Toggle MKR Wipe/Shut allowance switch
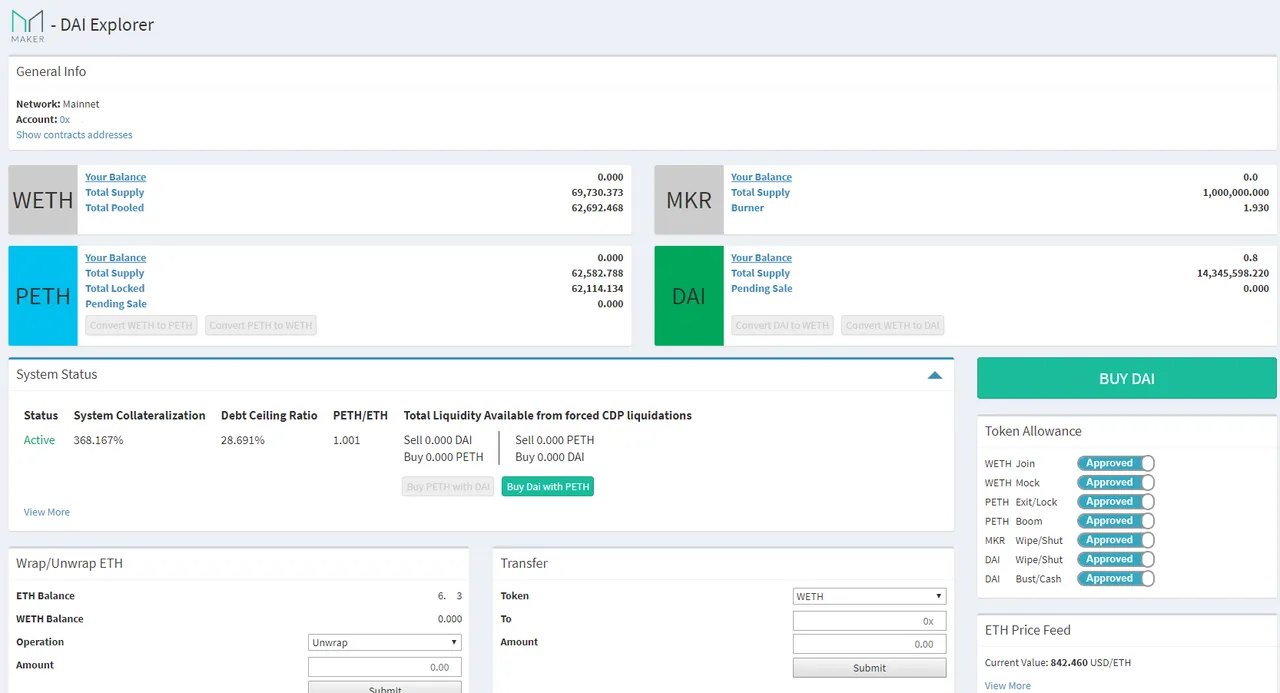The image size is (1280, 693). point(1116,540)
